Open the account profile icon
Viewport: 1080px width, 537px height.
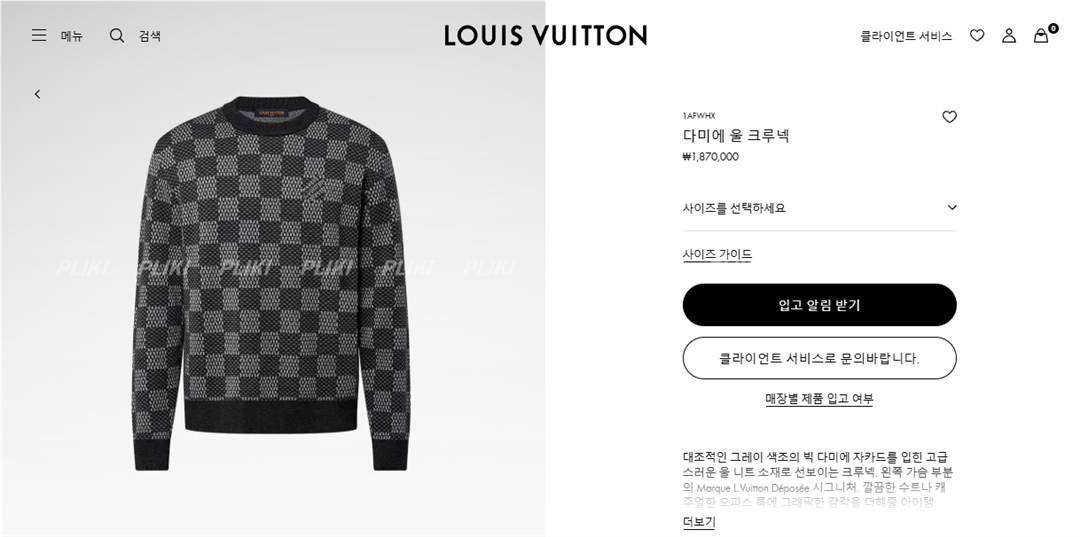(x=1008, y=35)
